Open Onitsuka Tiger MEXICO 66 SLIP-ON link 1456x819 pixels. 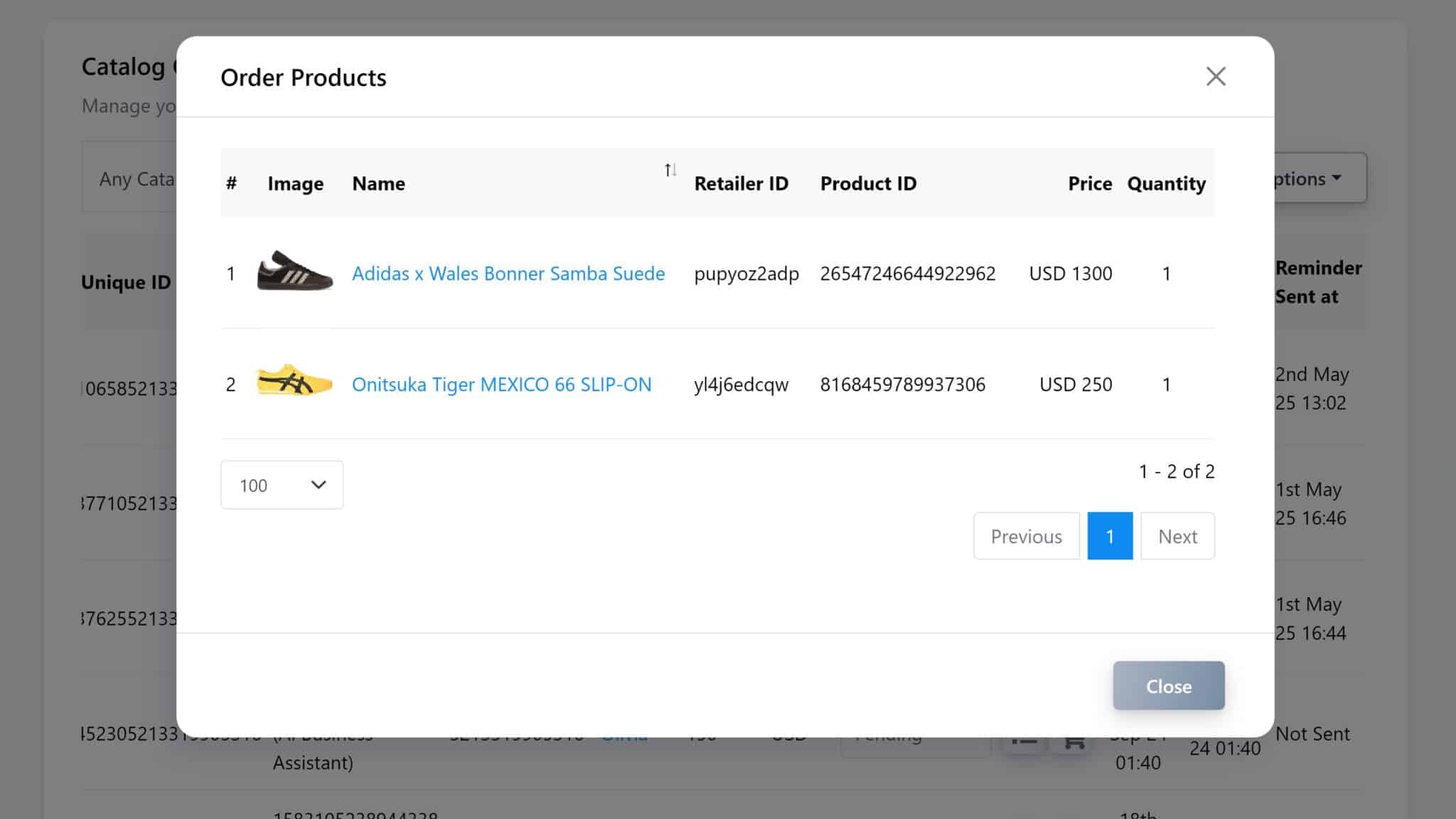pos(501,385)
